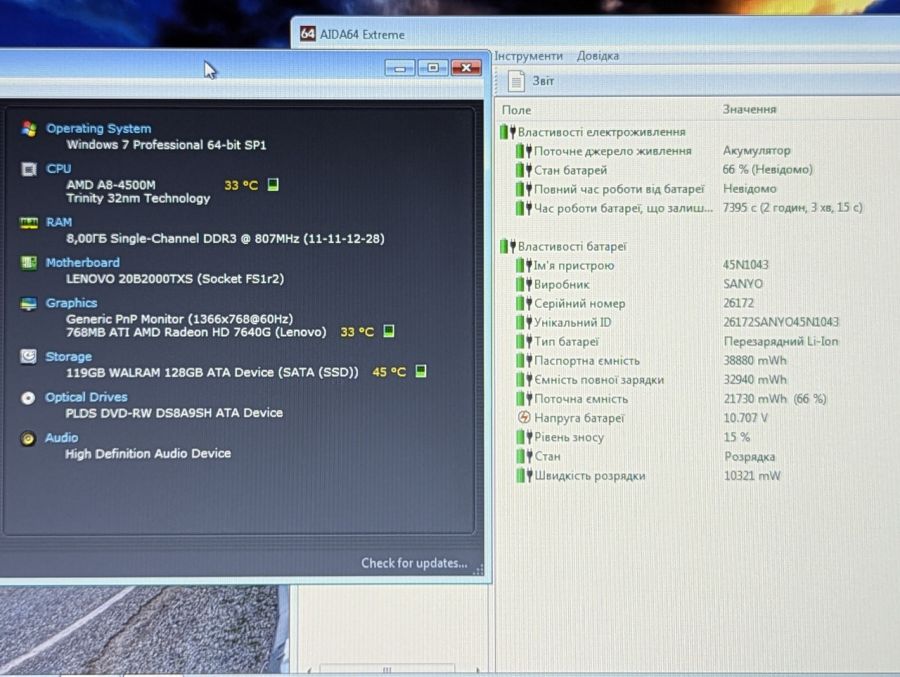Minimize the Speccy window
The width and height of the screenshot is (900, 677).
pyautogui.click(x=399, y=68)
